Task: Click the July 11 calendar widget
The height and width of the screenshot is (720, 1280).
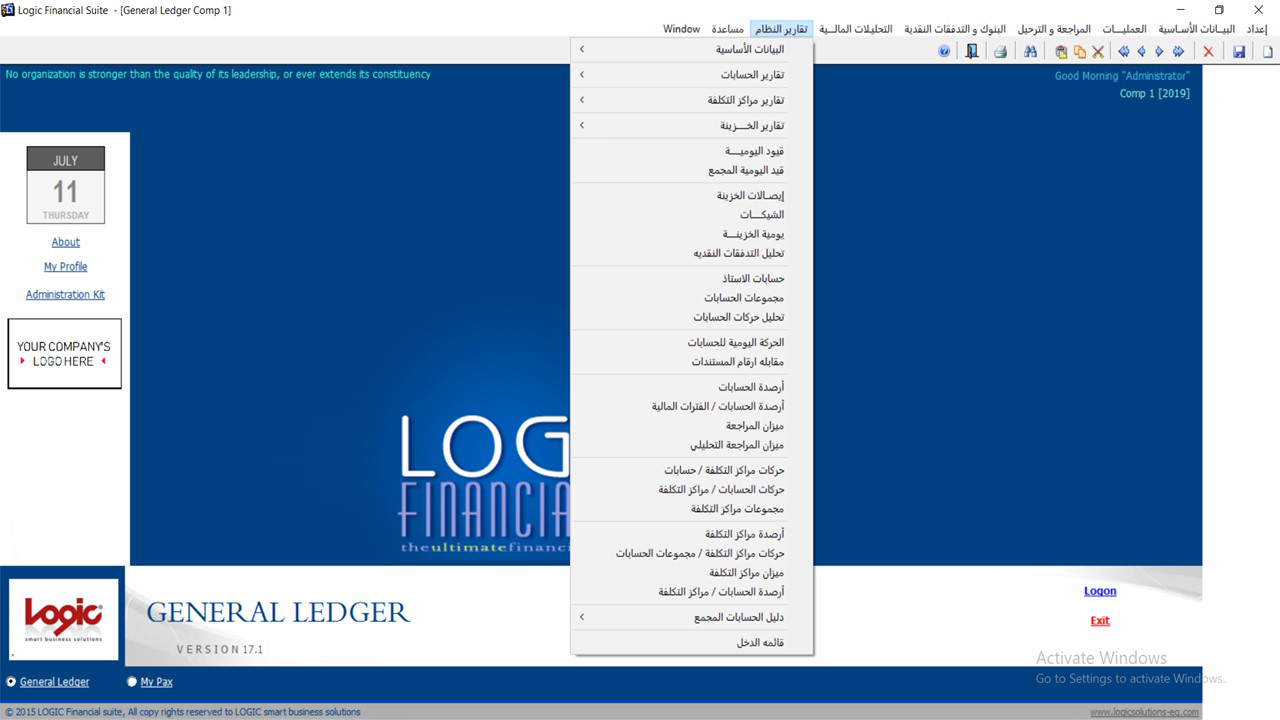Action: pyautogui.click(x=65, y=186)
